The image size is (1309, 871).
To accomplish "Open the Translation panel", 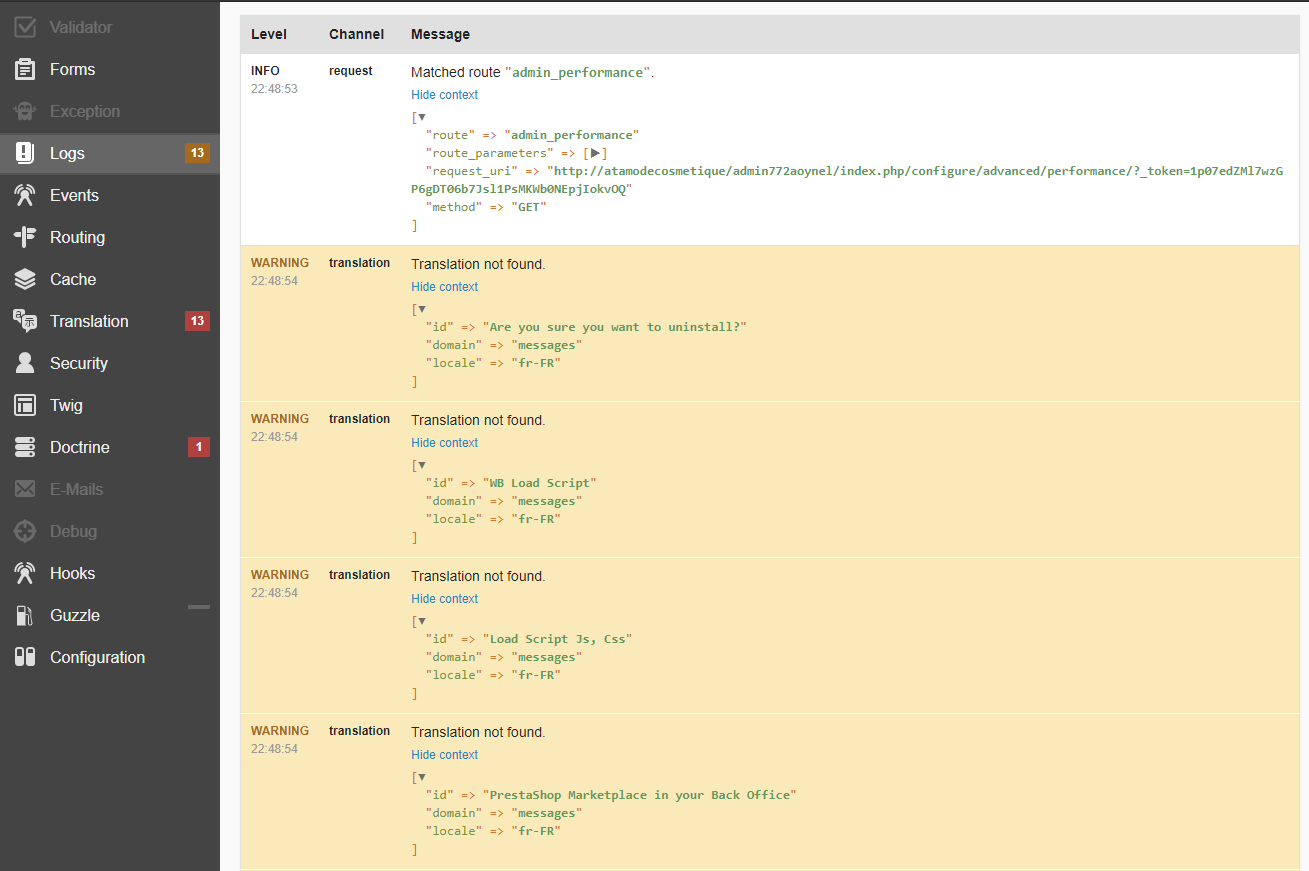I will pos(89,322).
